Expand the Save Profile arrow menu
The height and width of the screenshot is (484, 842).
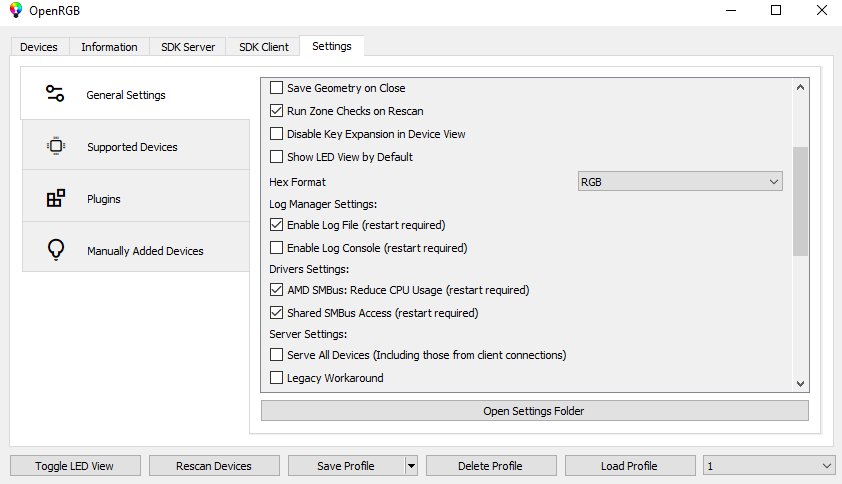[411, 466]
